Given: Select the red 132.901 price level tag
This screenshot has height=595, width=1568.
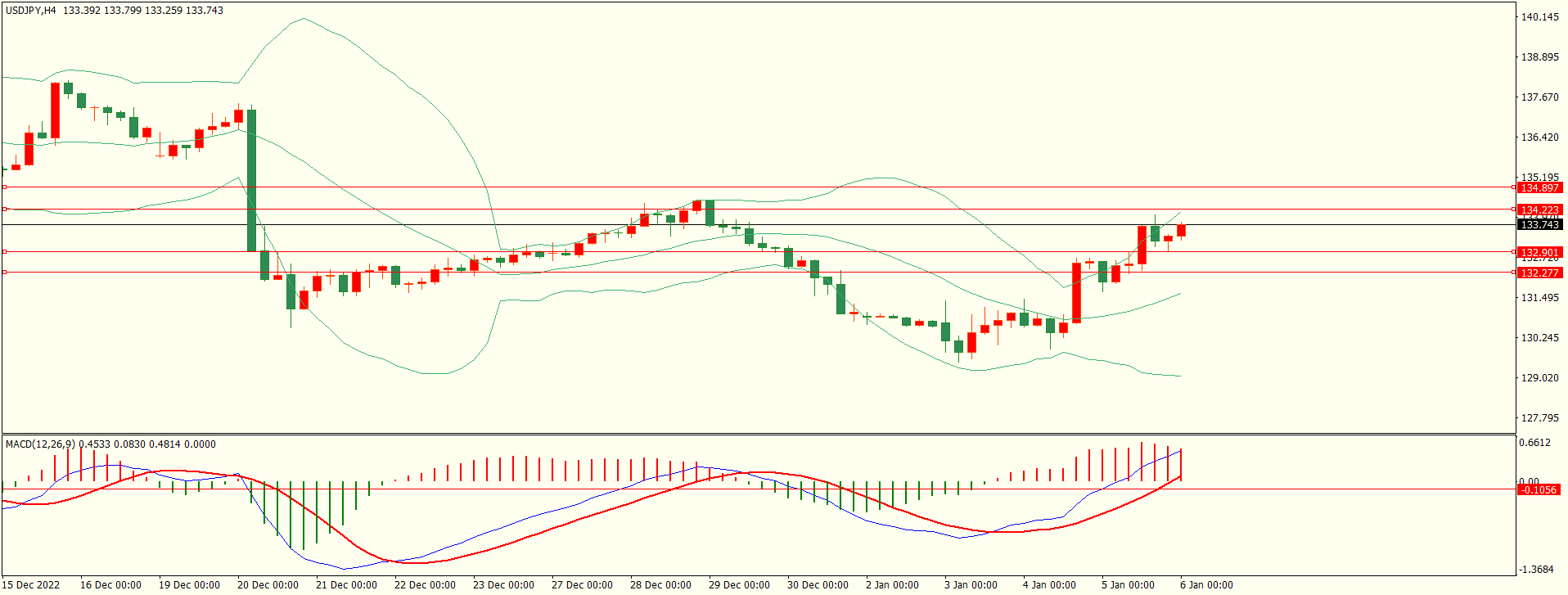Looking at the screenshot, I should pyautogui.click(x=1539, y=253).
